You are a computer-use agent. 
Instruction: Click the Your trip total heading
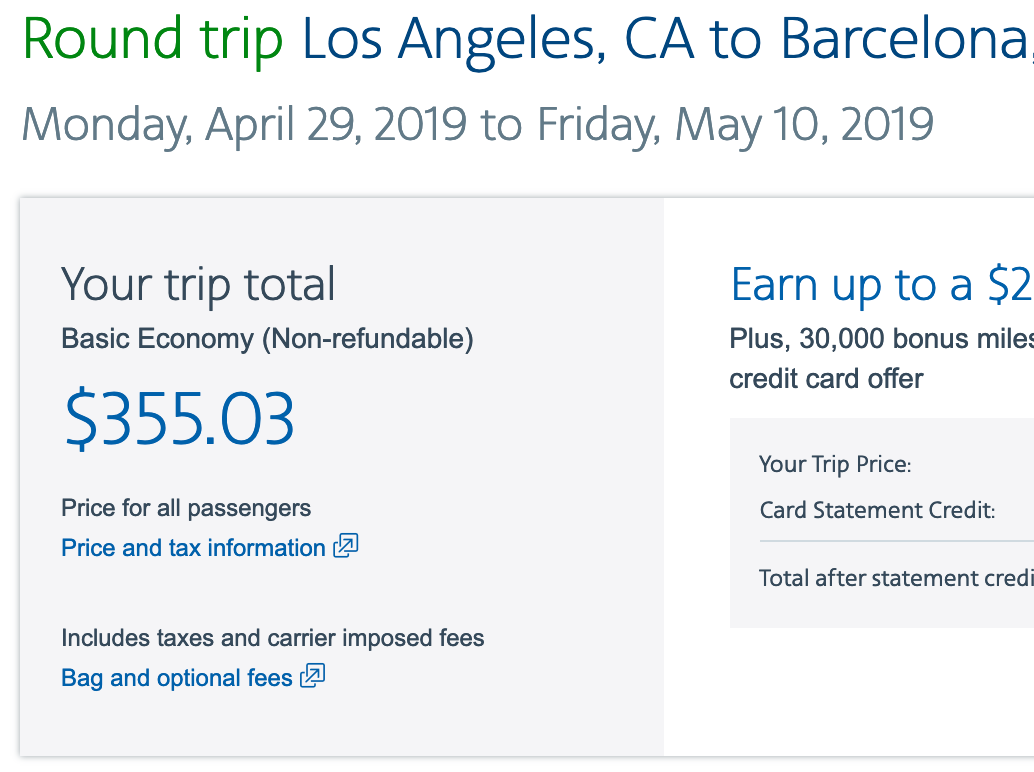click(198, 285)
